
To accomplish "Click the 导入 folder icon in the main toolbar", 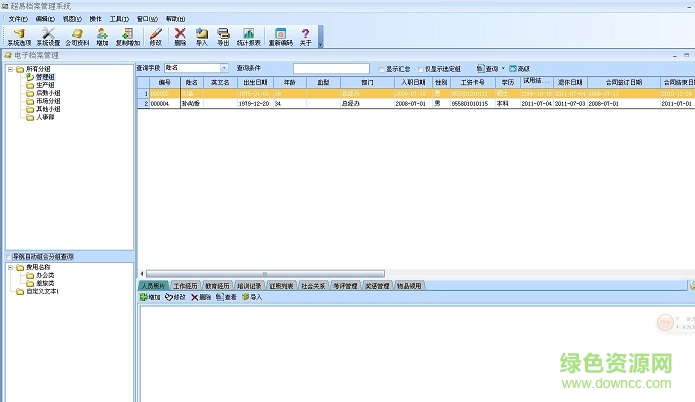I will 202,36.
